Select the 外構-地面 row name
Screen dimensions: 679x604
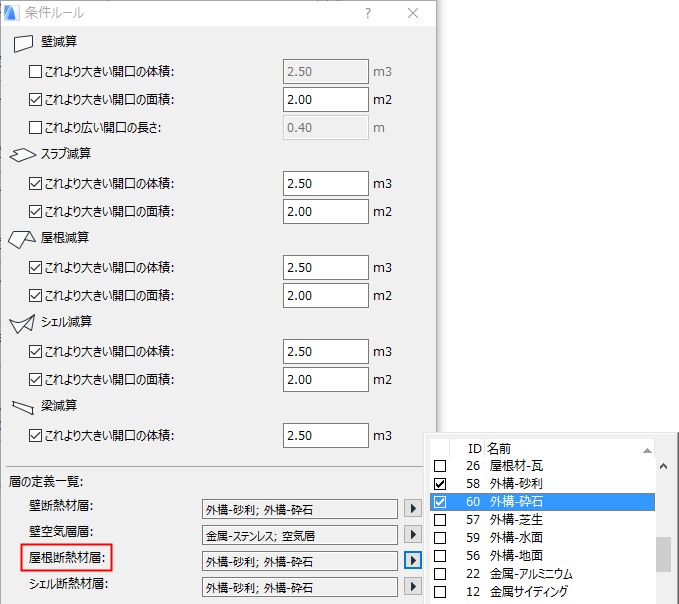coord(516,556)
